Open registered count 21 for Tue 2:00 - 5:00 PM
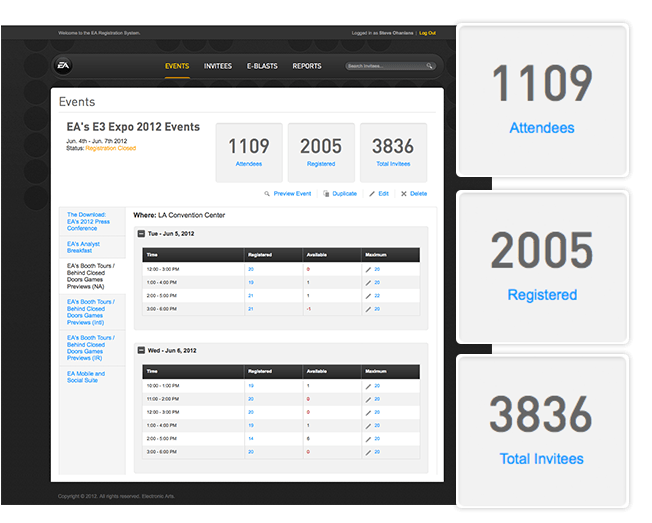This screenshot has width=652, height=523. [251, 296]
